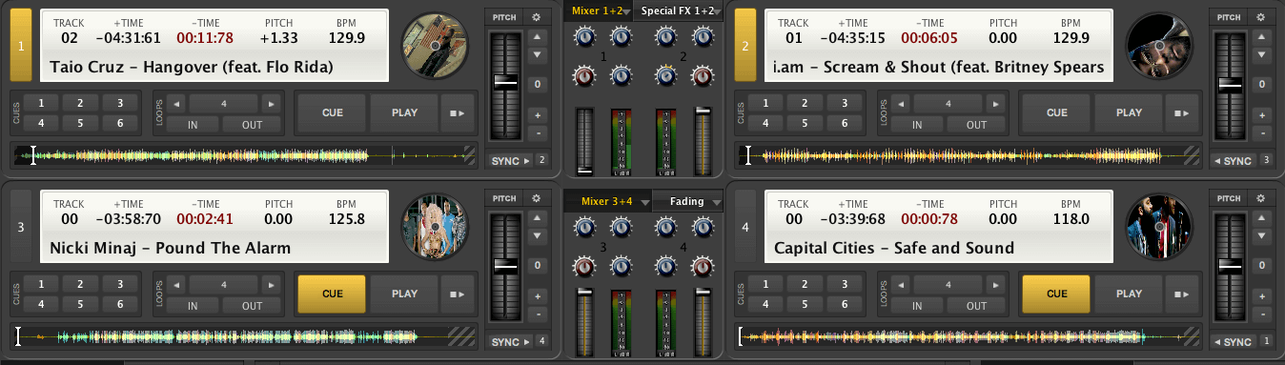Screen dimensions: 1285x365
Task: Open deck 2 settings gear
Action: pos(1260,17)
